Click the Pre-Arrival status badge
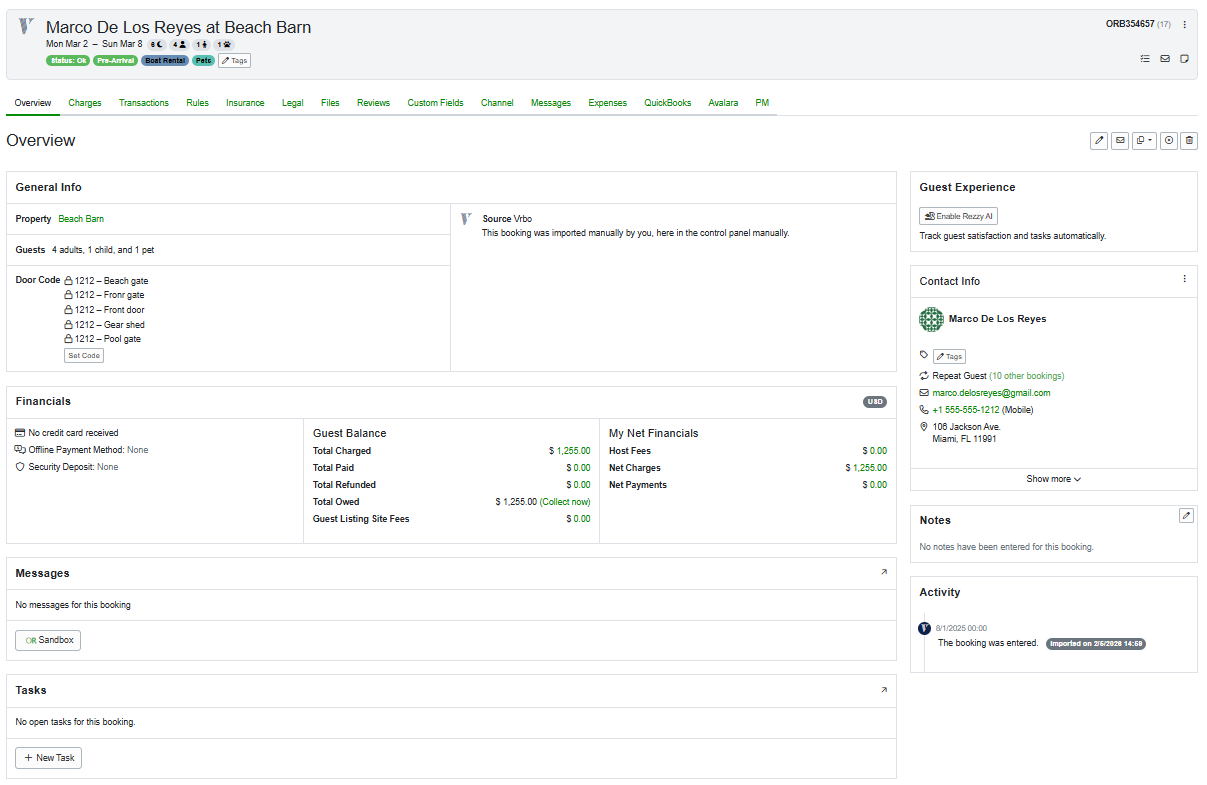Image resolution: width=1207 pixels, height=785 pixels. (x=114, y=60)
